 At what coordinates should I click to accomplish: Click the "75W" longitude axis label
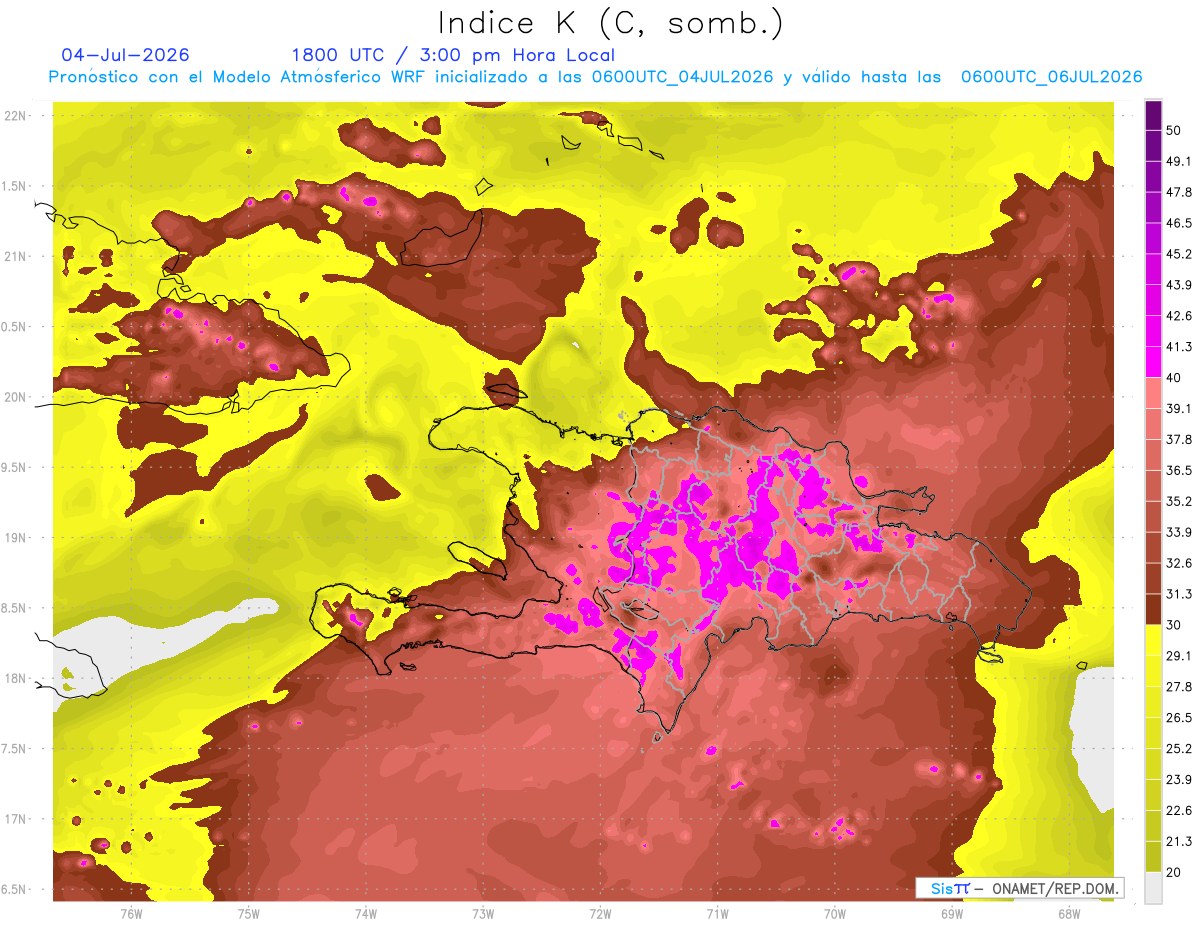248,914
